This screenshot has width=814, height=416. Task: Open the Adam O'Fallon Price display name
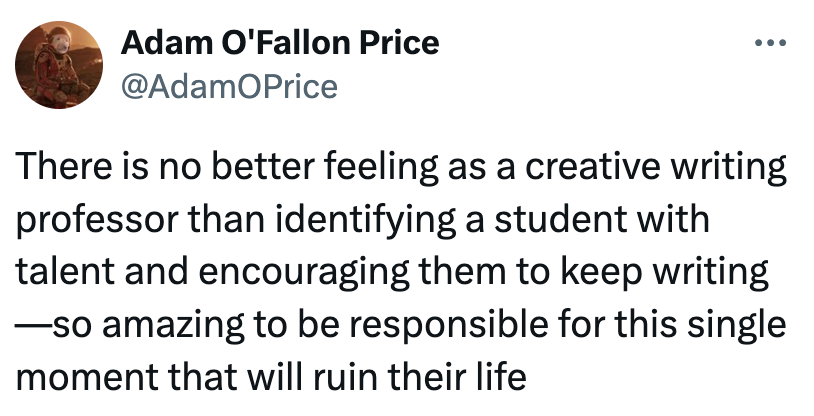coord(279,44)
